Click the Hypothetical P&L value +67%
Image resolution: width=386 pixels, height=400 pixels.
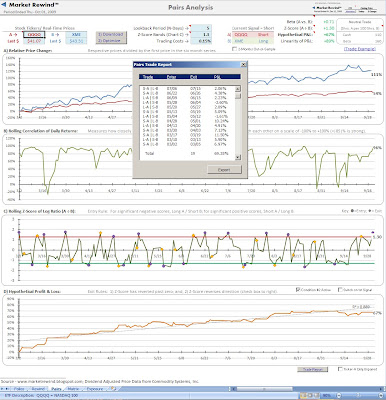click(x=329, y=35)
